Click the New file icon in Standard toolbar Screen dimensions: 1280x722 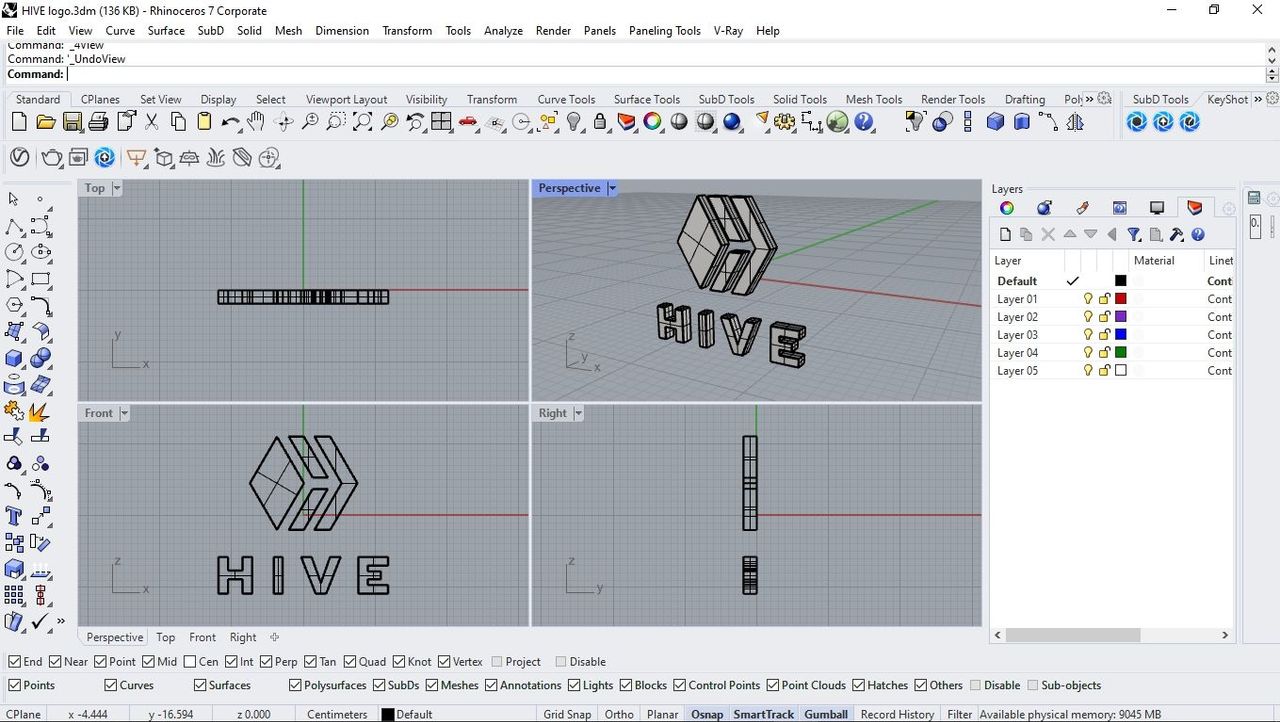(19, 122)
